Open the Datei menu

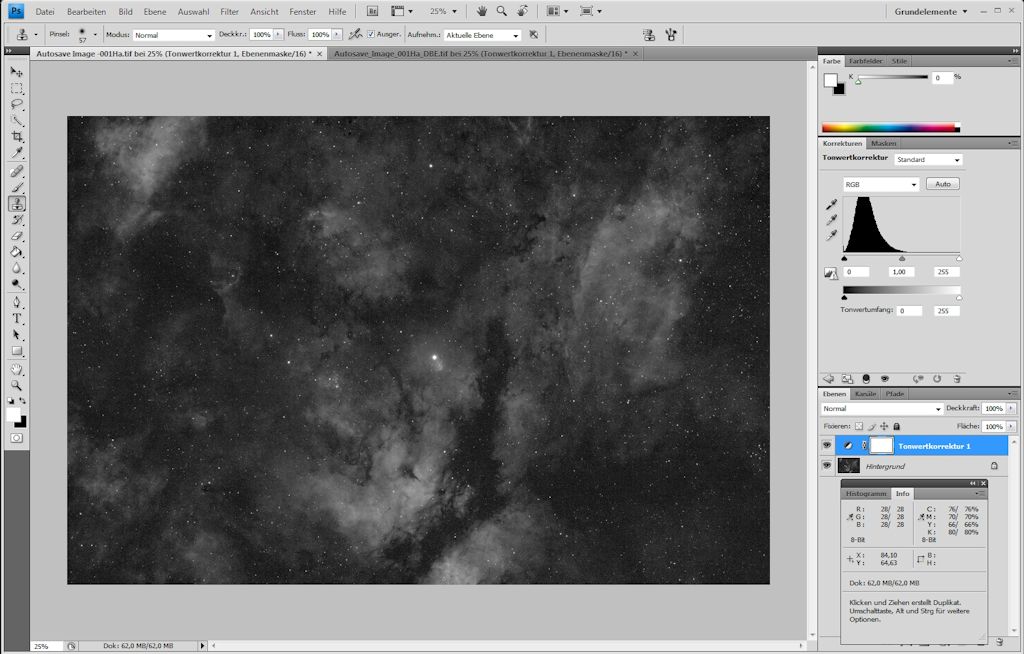point(45,12)
